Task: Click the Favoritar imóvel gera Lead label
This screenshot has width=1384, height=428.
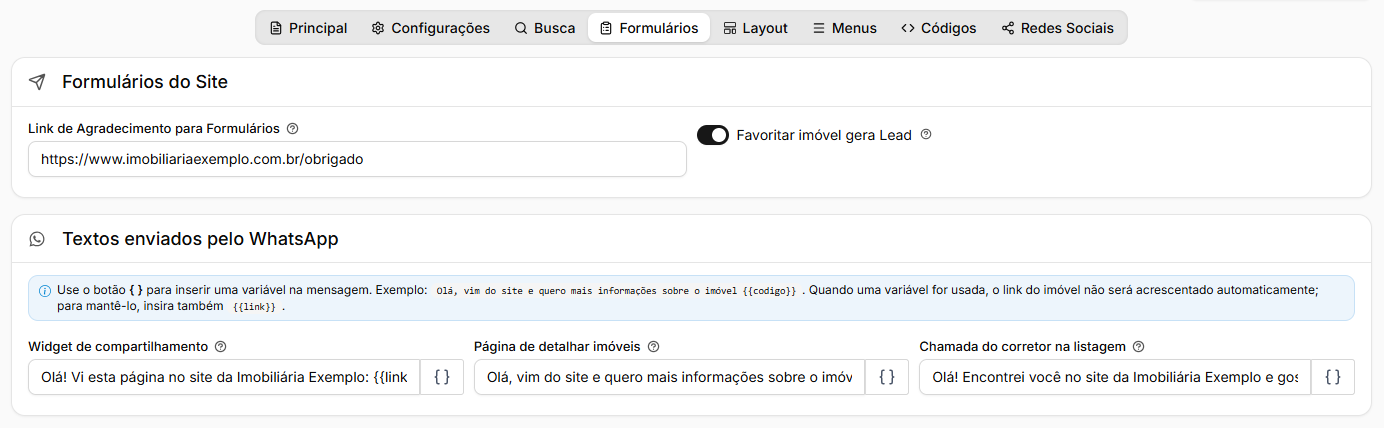Action: pos(824,135)
